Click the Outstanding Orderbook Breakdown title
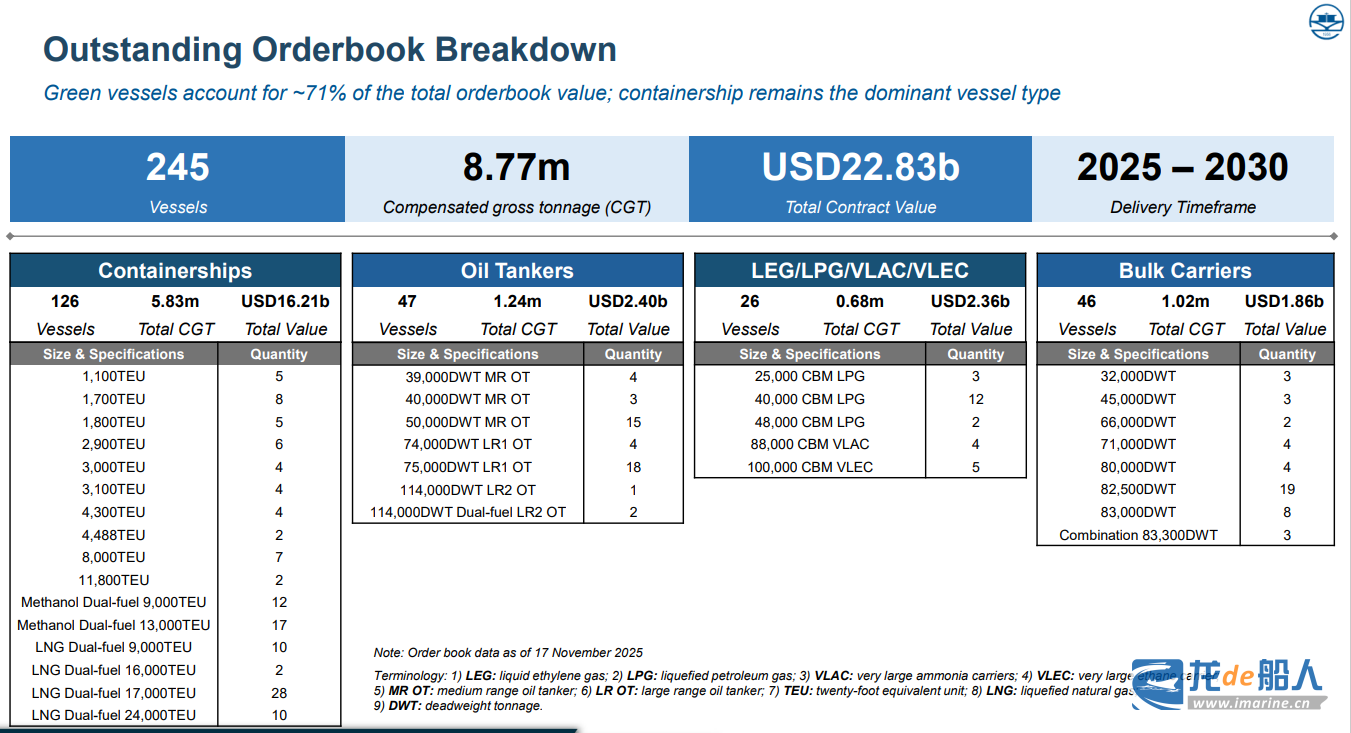Screen dimensions: 1351x733 (330, 49)
